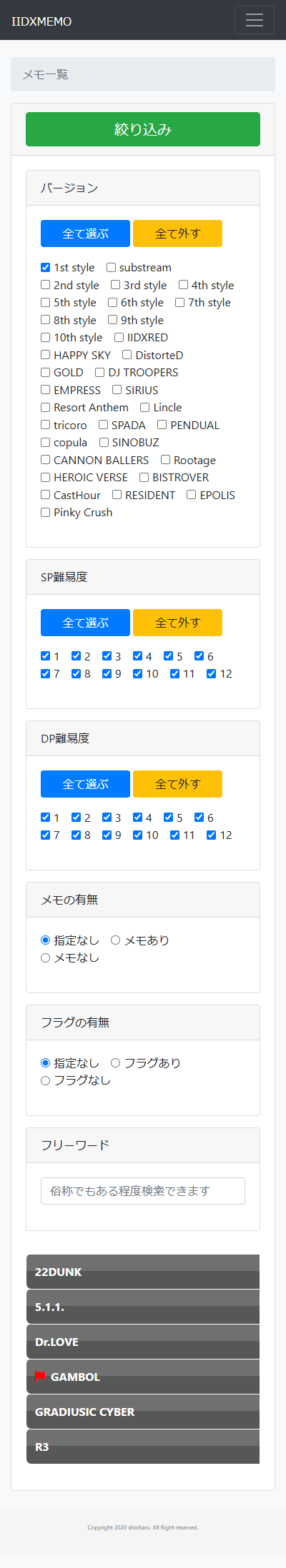
Task: Open the IIDXMEMO home link
Action: click(41, 21)
